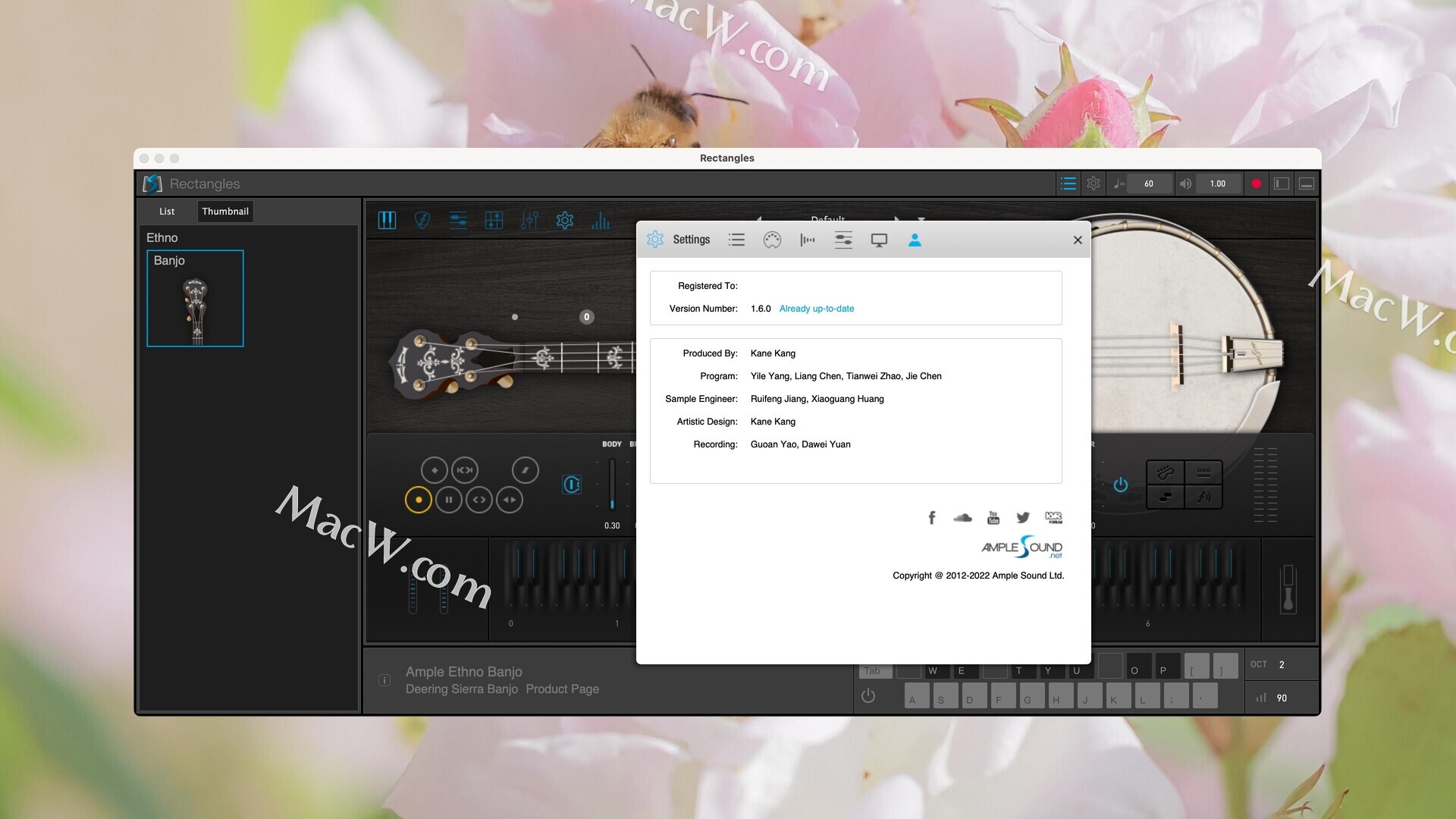Toggle the blue power button near banjo
The image size is (1456, 819).
[x=1121, y=485]
